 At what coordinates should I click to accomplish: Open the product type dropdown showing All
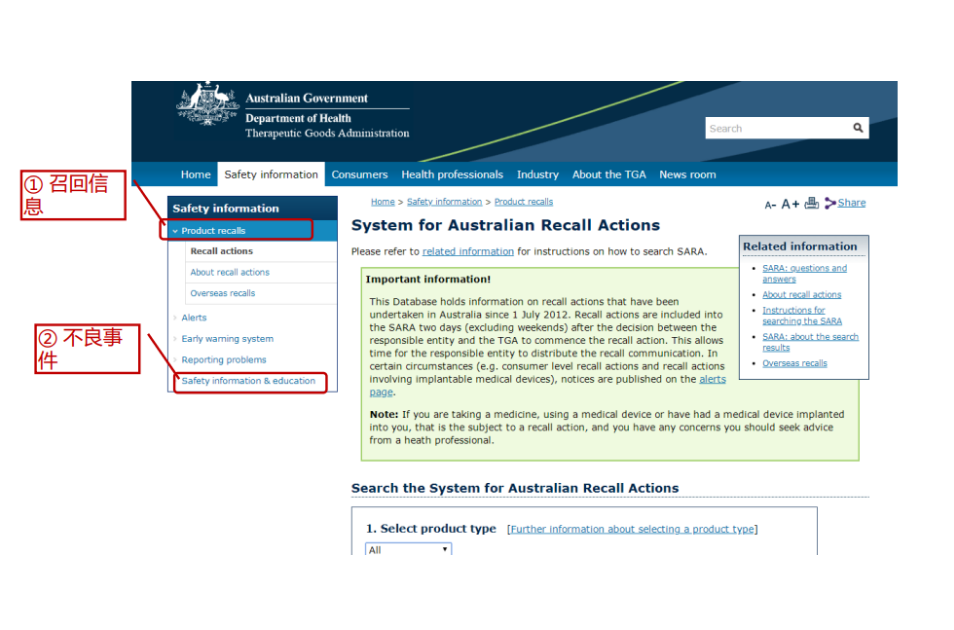[408, 549]
